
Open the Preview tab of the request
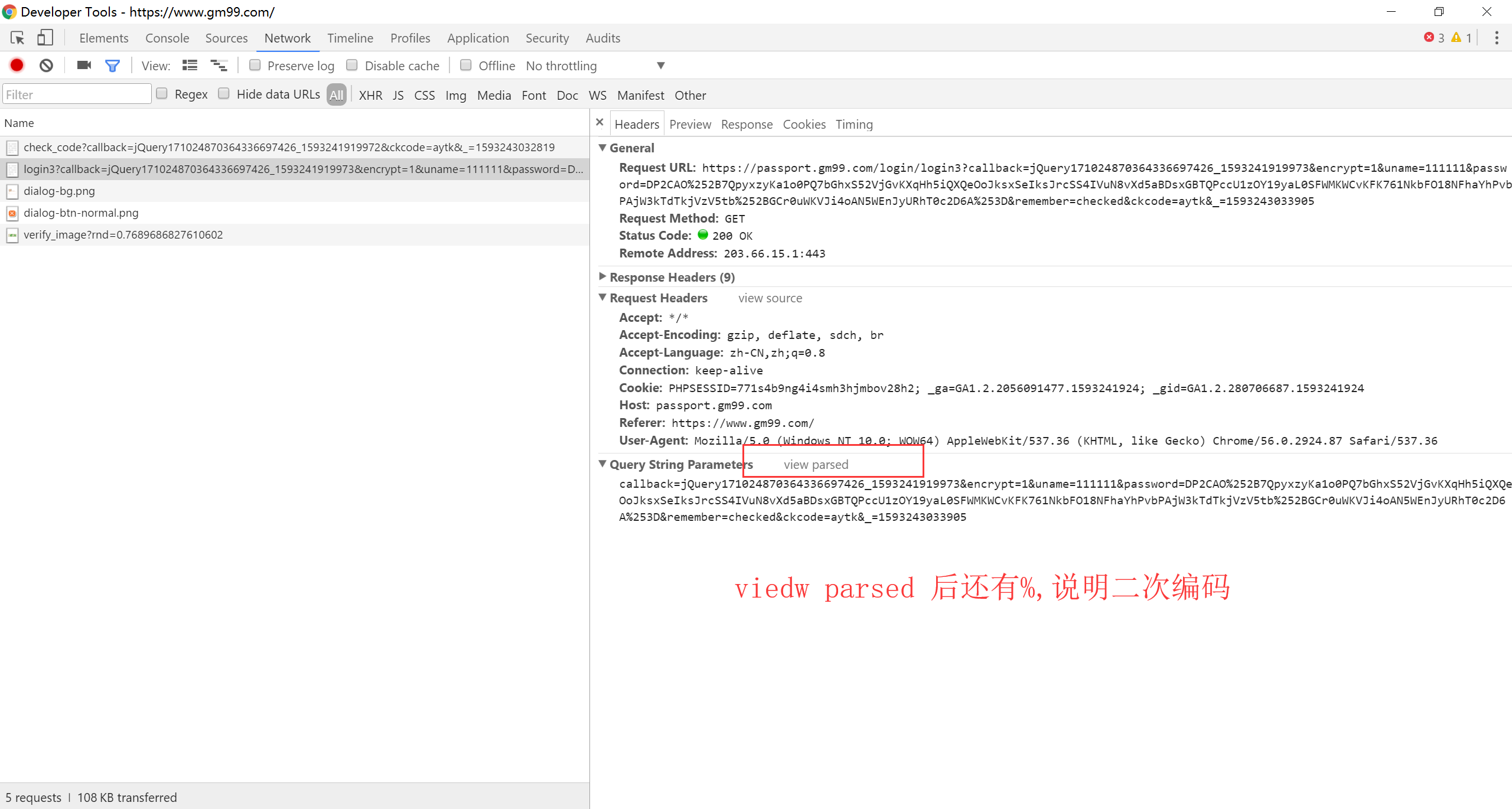pos(690,124)
